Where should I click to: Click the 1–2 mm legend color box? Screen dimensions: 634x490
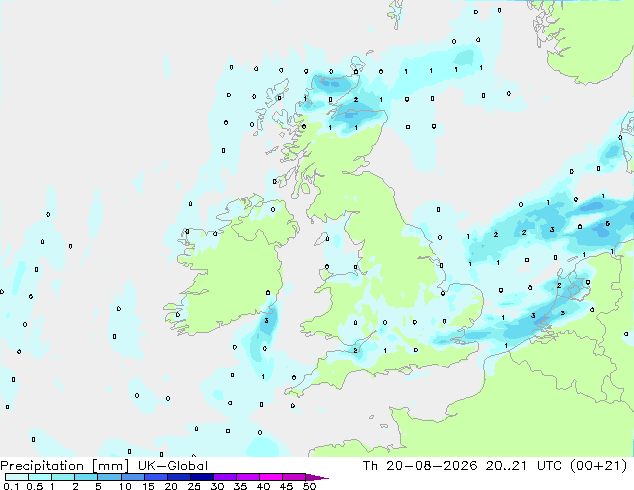click(63, 477)
